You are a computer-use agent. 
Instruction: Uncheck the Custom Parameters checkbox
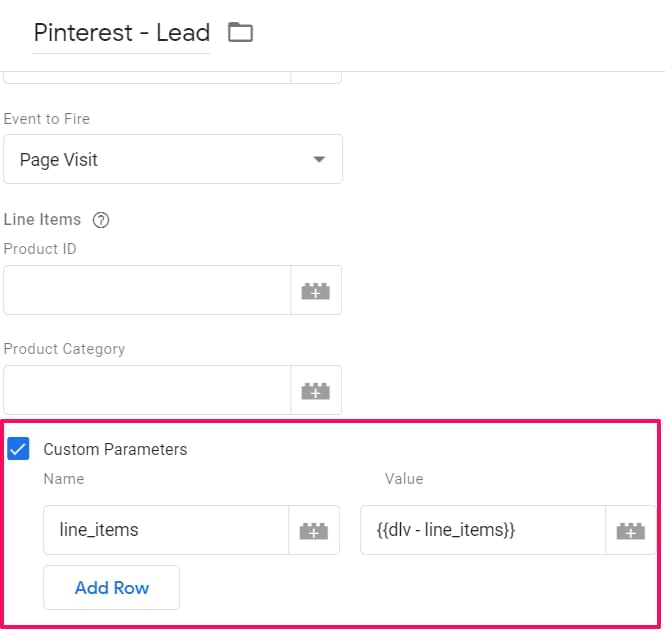click(x=18, y=449)
